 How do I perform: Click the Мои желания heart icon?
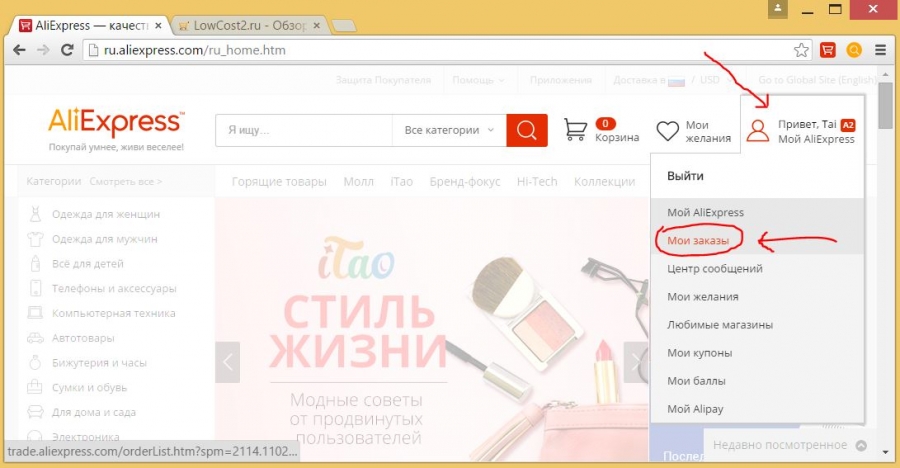coord(668,131)
